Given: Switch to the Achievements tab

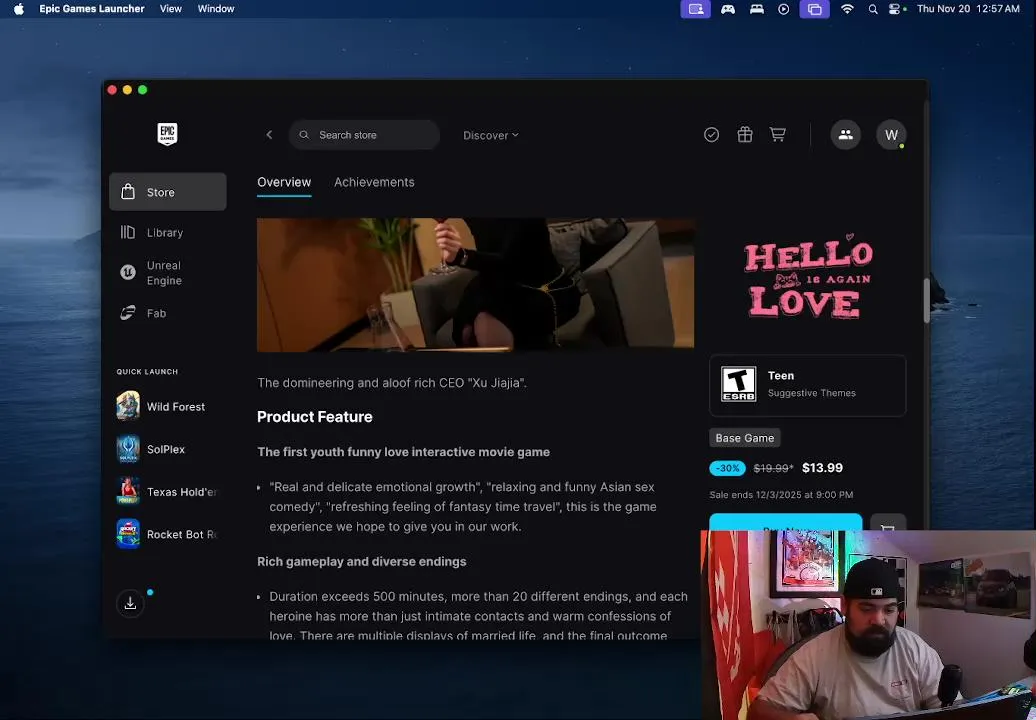Looking at the screenshot, I should pos(374,182).
